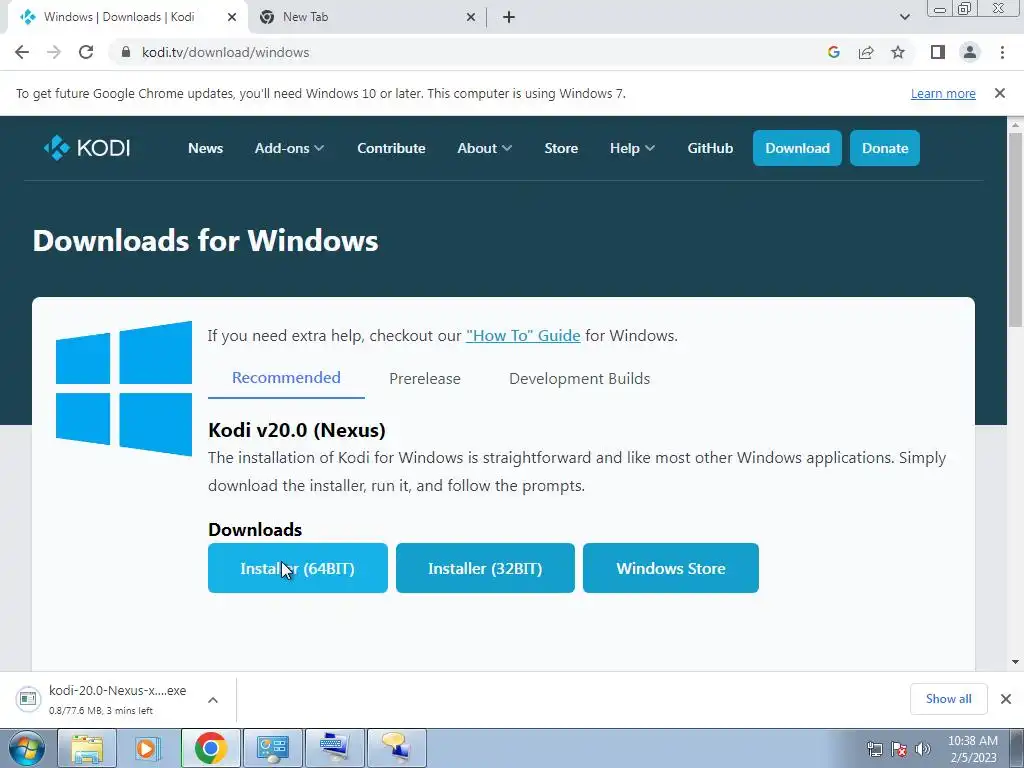Open News in Kodi navigation
The width and height of the screenshot is (1024, 768).
pyautogui.click(x=206, y=148)
